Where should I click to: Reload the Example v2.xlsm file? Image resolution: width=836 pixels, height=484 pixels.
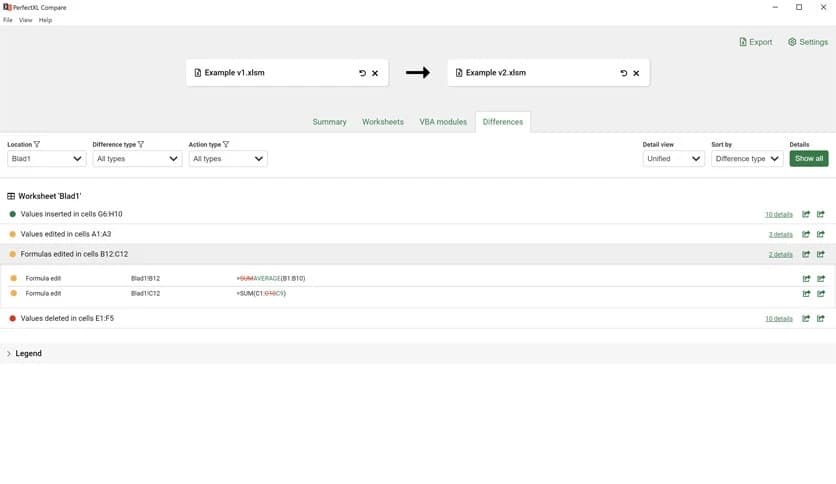click(x=624, y=73)
